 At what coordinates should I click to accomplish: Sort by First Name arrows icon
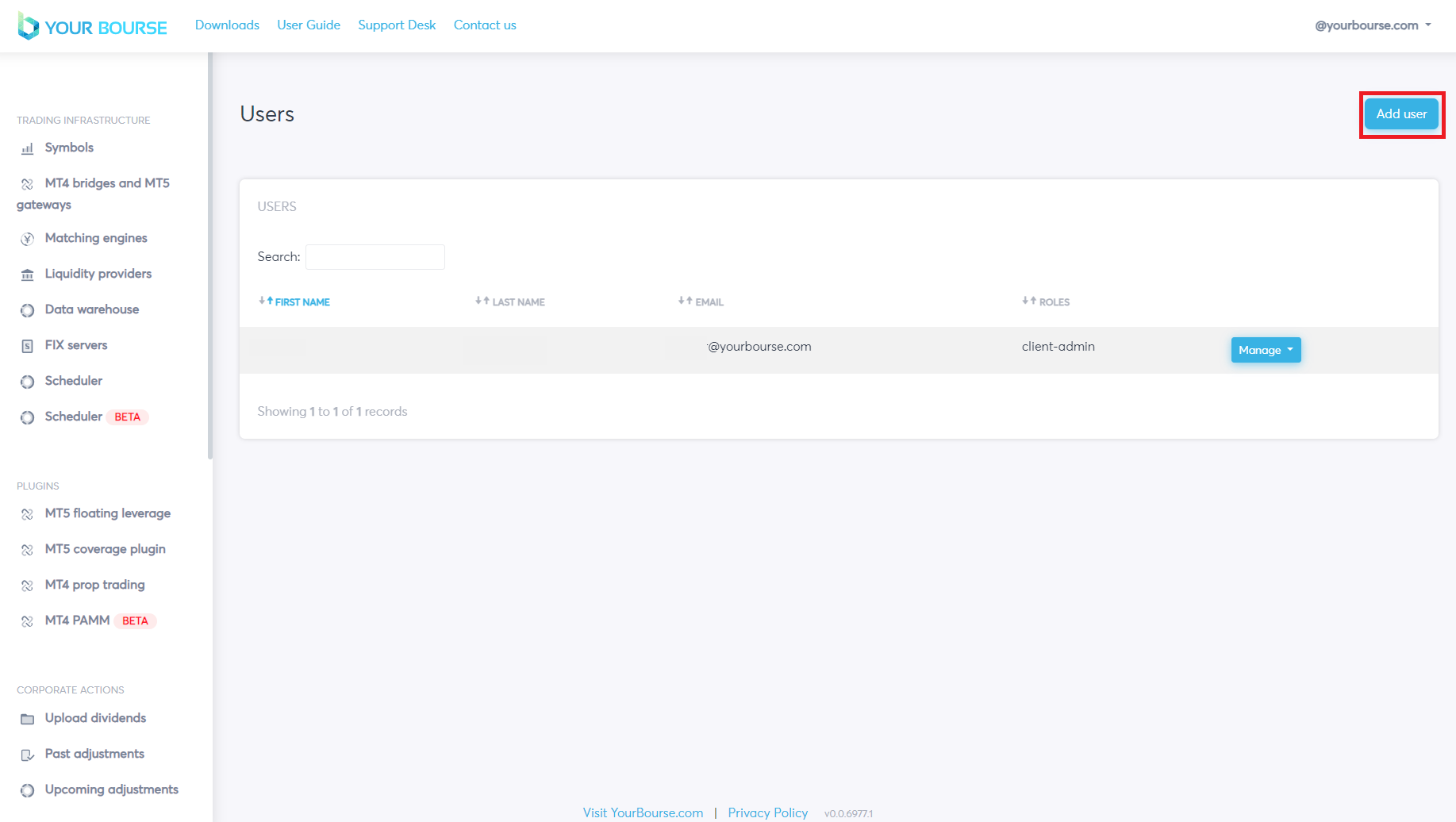266,301
